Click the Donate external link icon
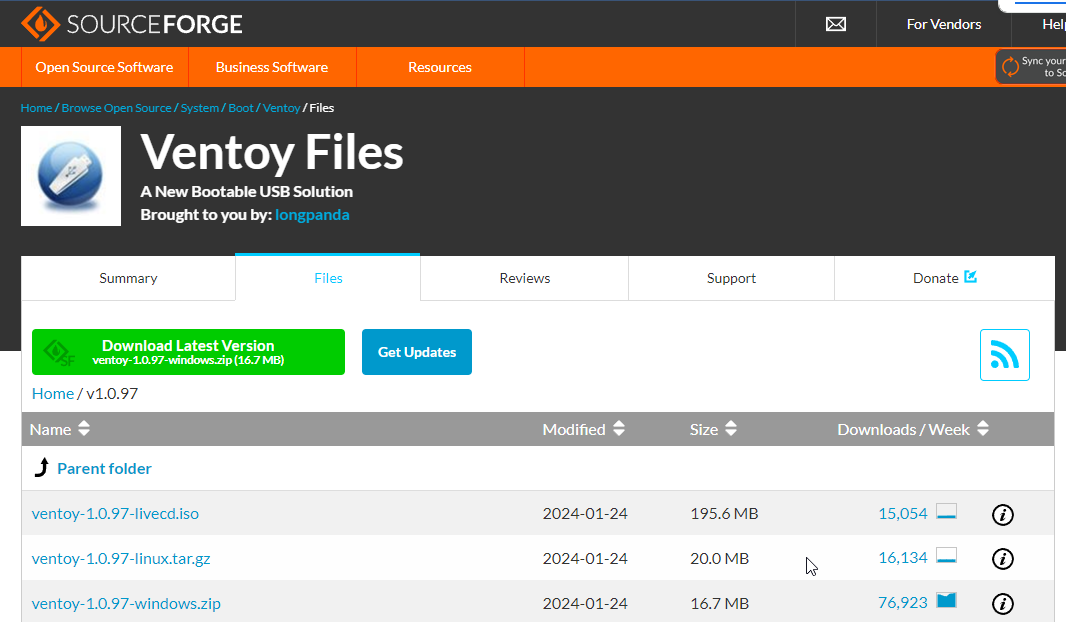 [971, 277]
